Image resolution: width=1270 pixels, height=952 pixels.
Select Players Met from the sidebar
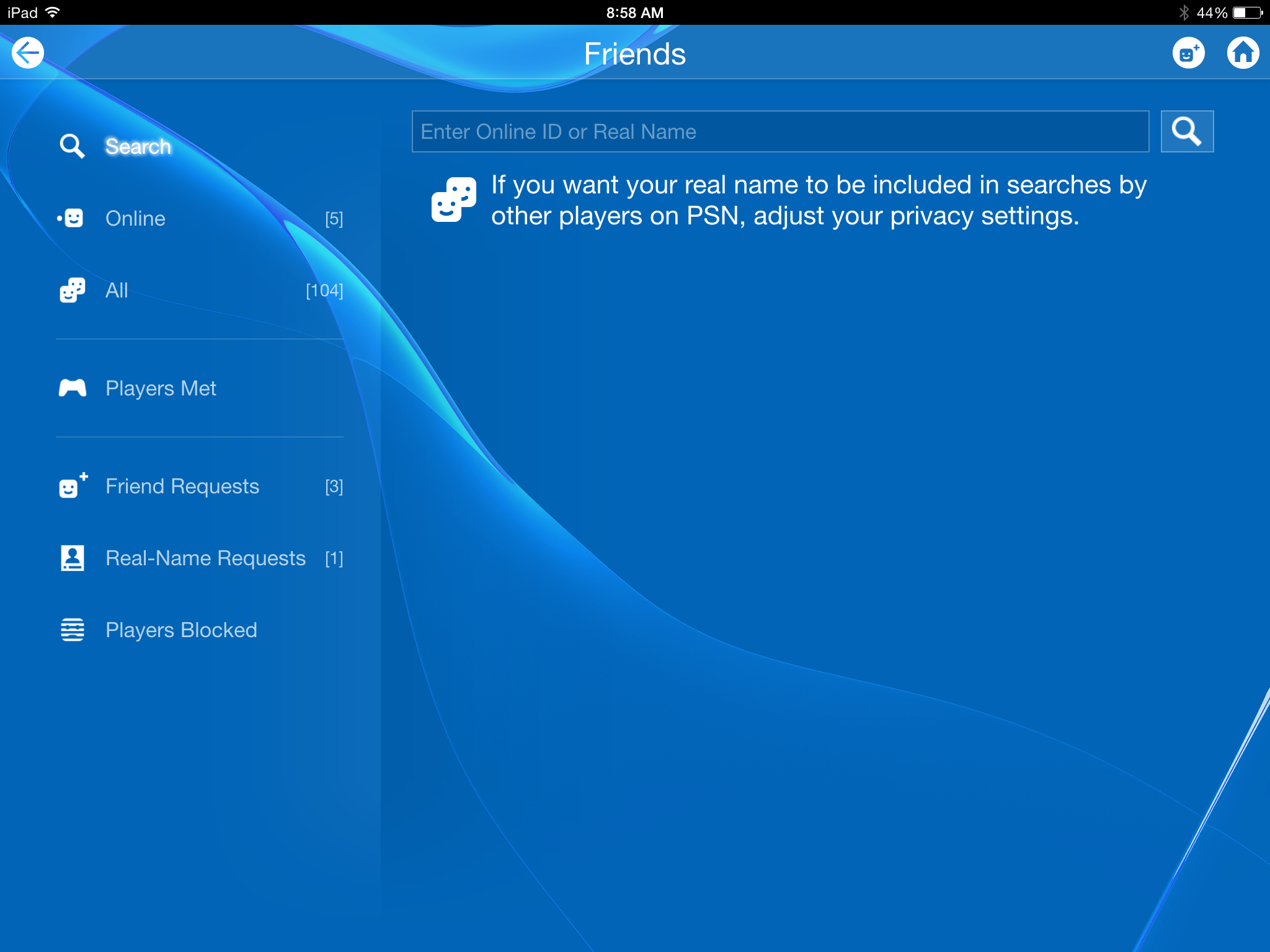(x=161, y=388)
